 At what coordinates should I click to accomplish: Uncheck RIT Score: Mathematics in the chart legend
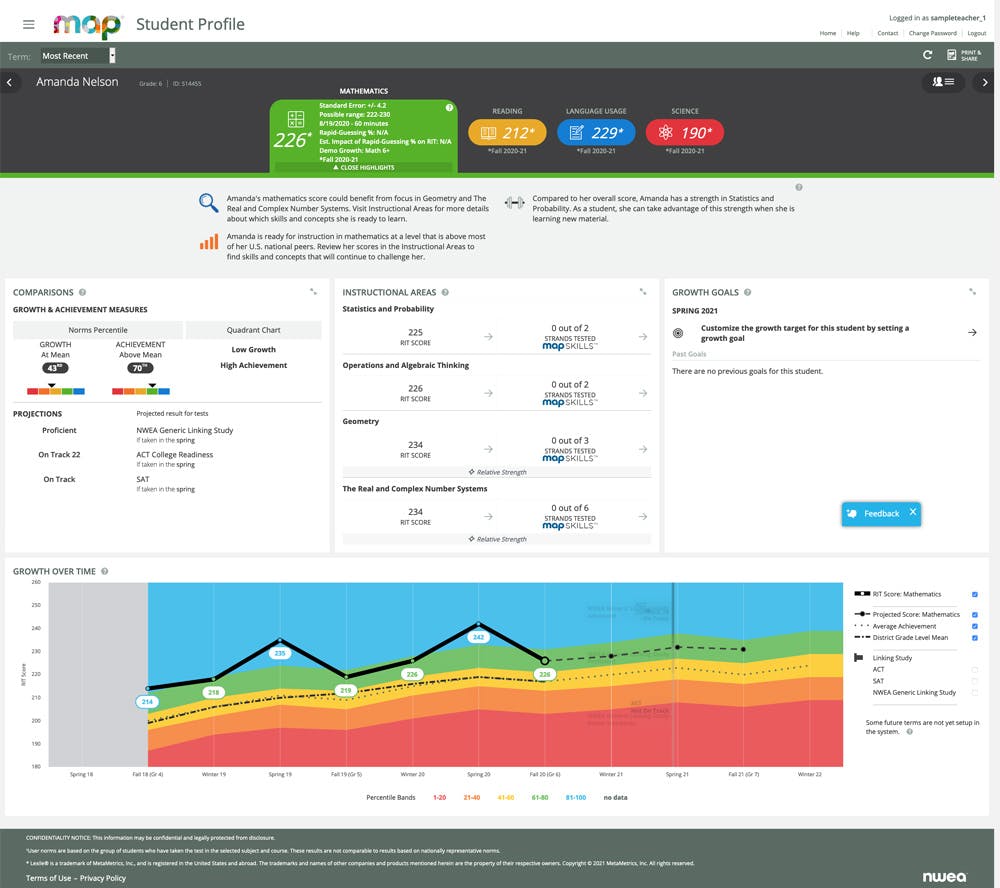tap(975, 594)
